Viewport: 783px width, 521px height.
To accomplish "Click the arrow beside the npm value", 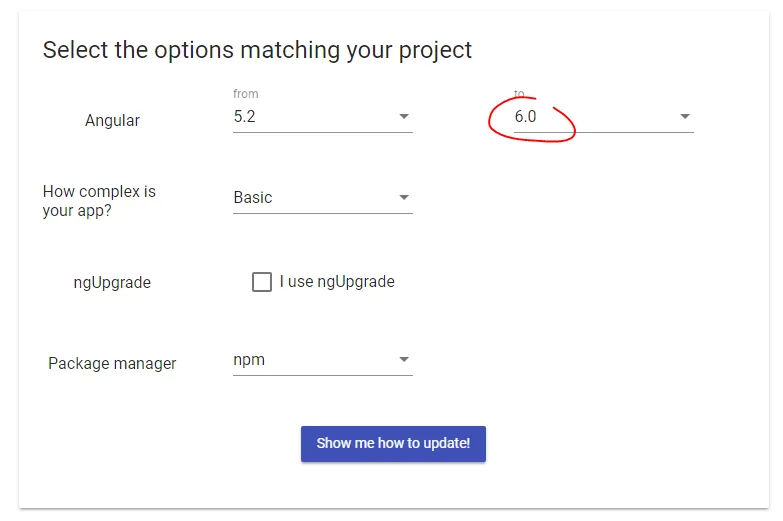I will click(x=404, y=360).
